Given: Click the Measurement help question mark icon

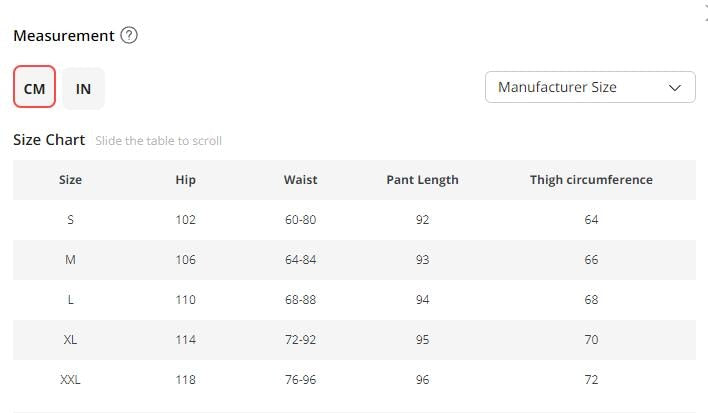Looking at the screenshot, I should pos(129,35).
